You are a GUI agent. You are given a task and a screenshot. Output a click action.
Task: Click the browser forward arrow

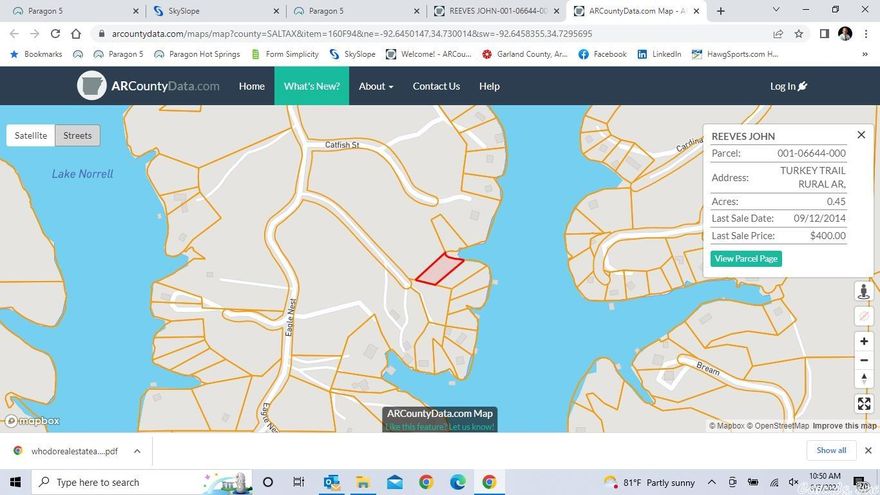pos(35,34)
